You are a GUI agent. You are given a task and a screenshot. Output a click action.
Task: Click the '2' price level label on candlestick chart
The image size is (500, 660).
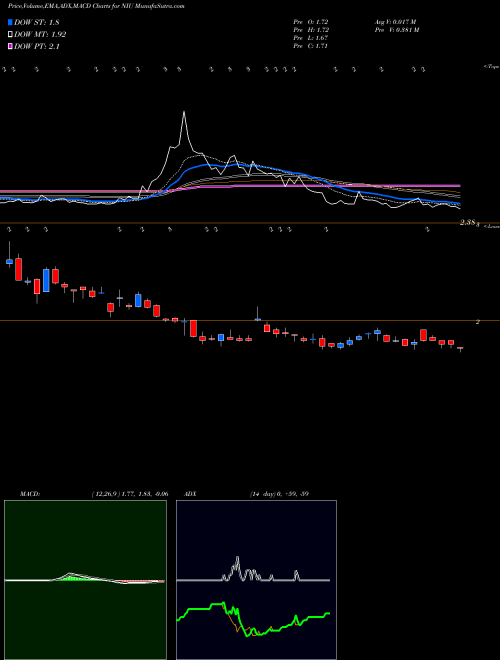coord(478,322)
